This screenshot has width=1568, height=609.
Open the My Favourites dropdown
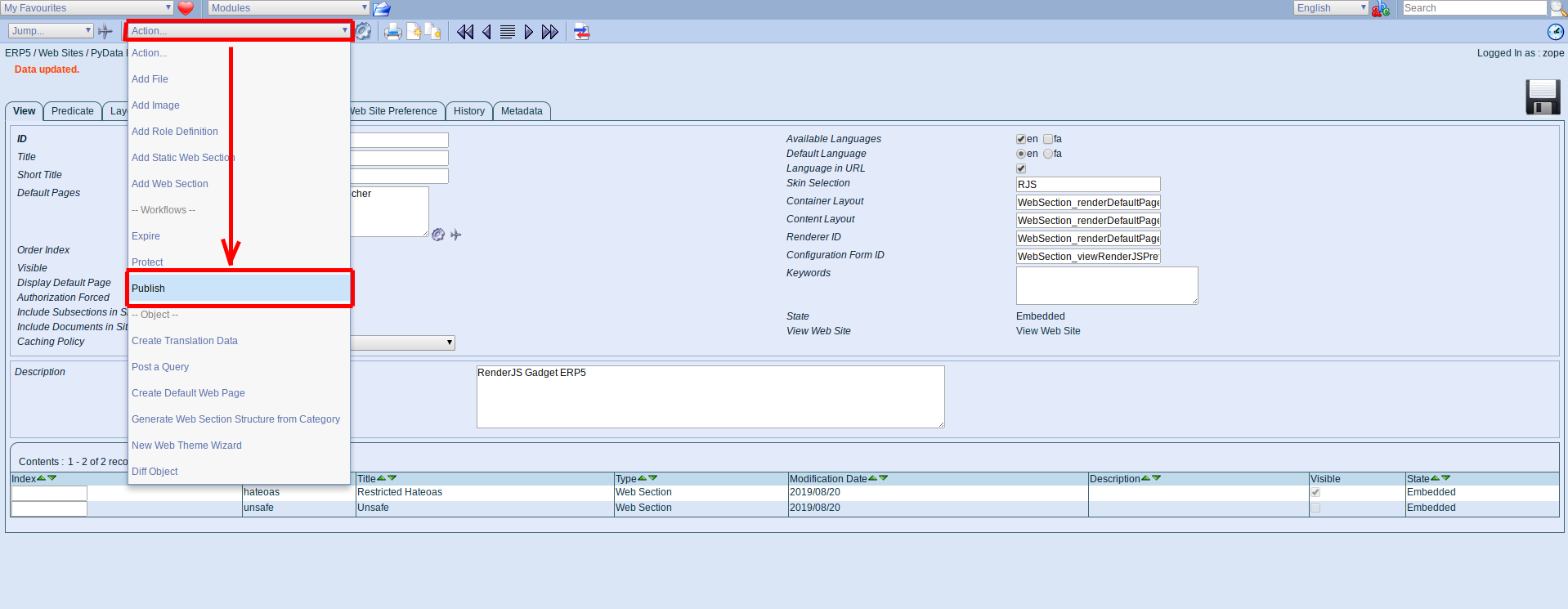(87, 8)
